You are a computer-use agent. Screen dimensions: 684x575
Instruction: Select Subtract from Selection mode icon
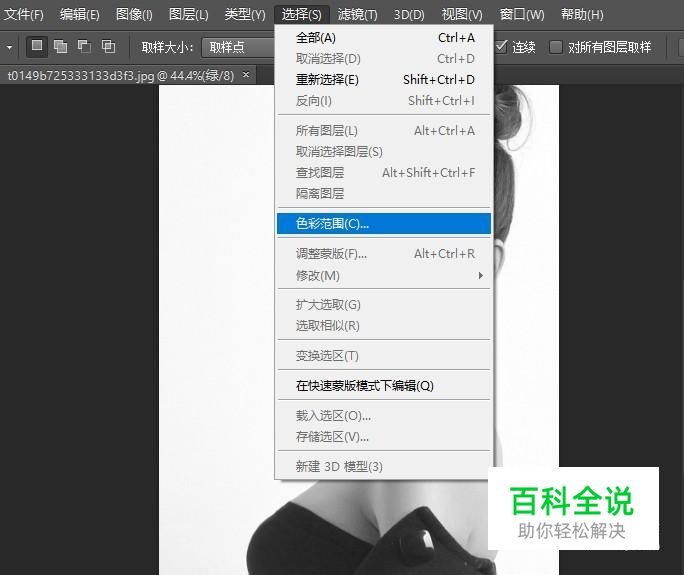84,46
